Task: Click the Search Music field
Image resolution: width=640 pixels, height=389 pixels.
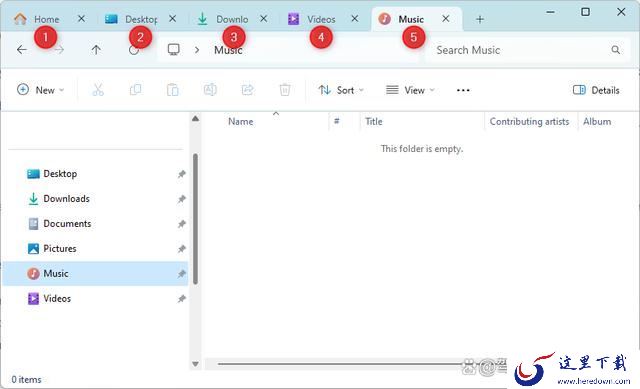Action: (527, 50)
